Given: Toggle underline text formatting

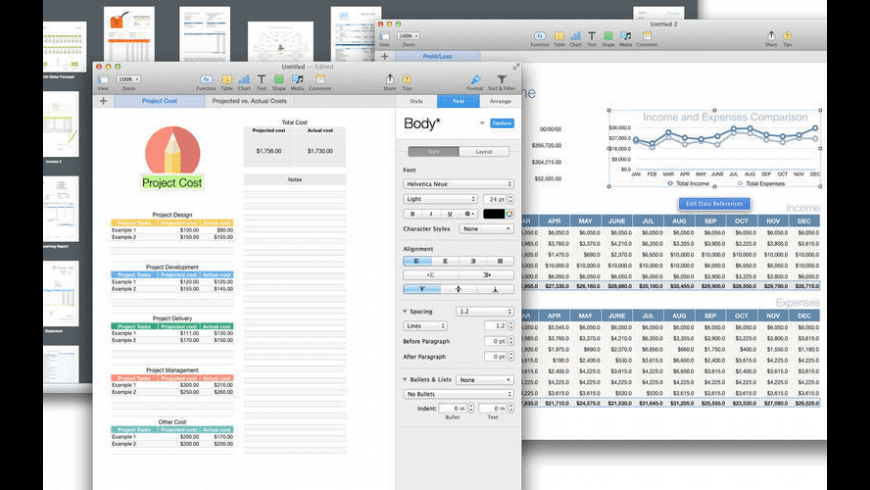Looking at the screenshot, I should [x=449, y=214].
